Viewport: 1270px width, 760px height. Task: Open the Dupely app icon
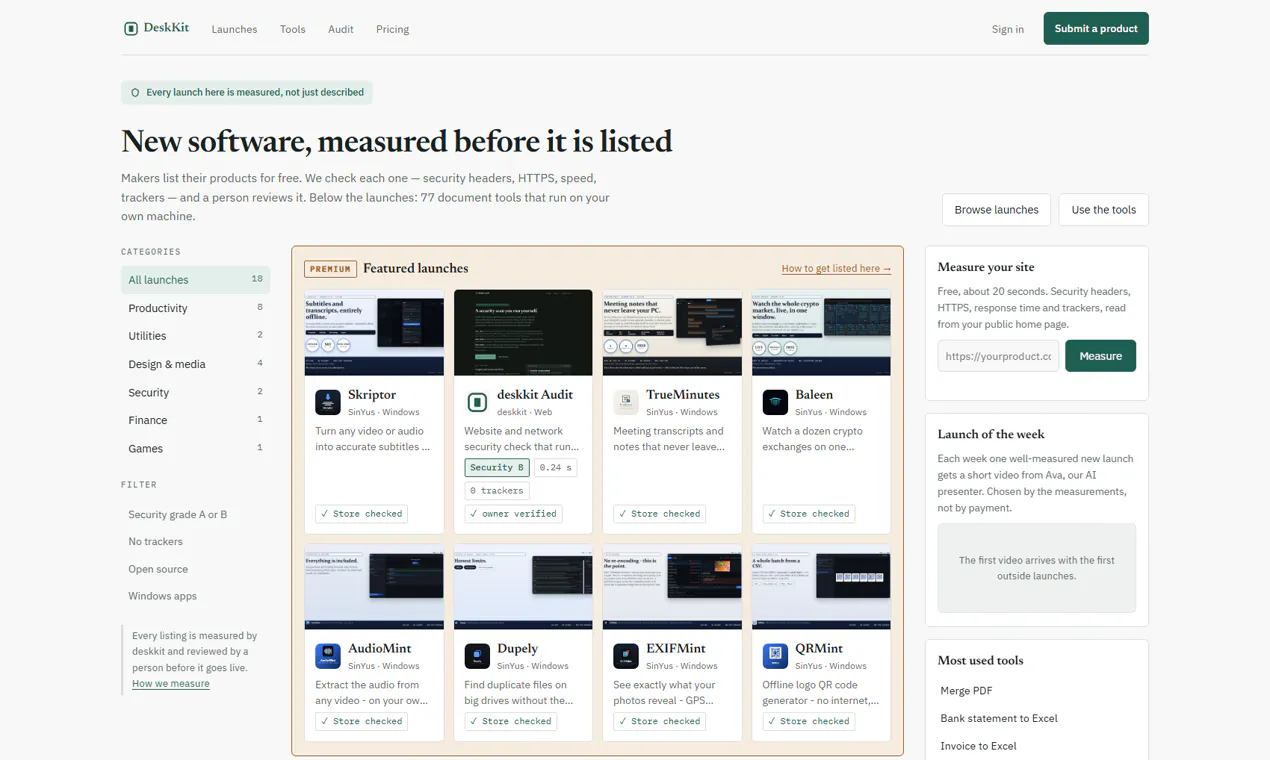477,656
